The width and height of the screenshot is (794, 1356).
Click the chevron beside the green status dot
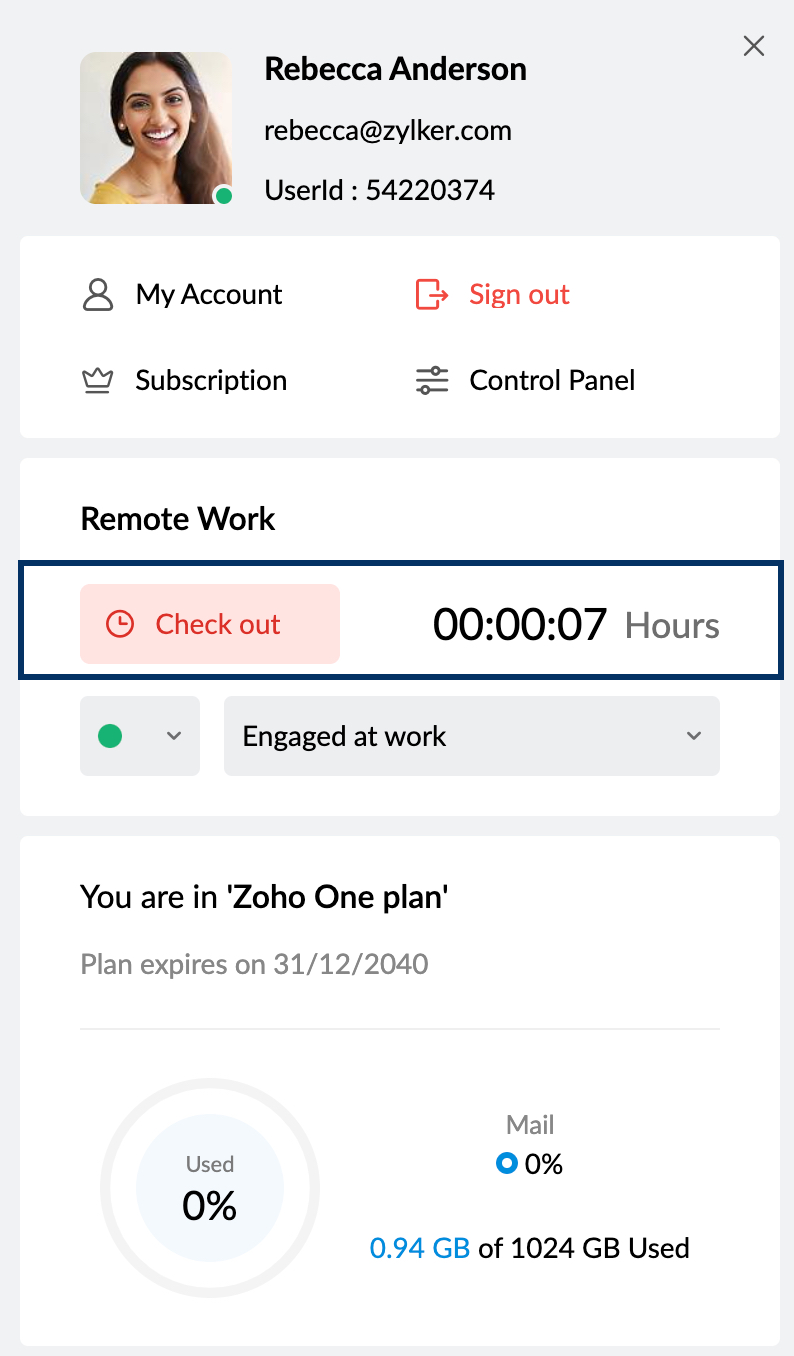click(x=174, y=736)
